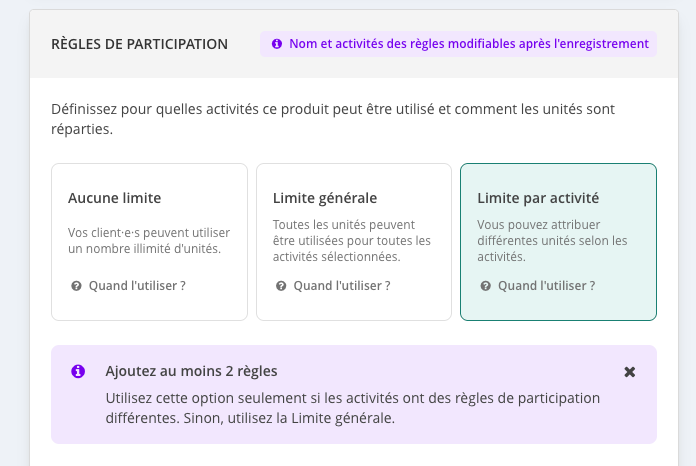Click the purple info icon beside Ajoutez au moins 2 règles
Image resolution: width=696 pixels, height=466 pixels.
click(x=78, y=371)
